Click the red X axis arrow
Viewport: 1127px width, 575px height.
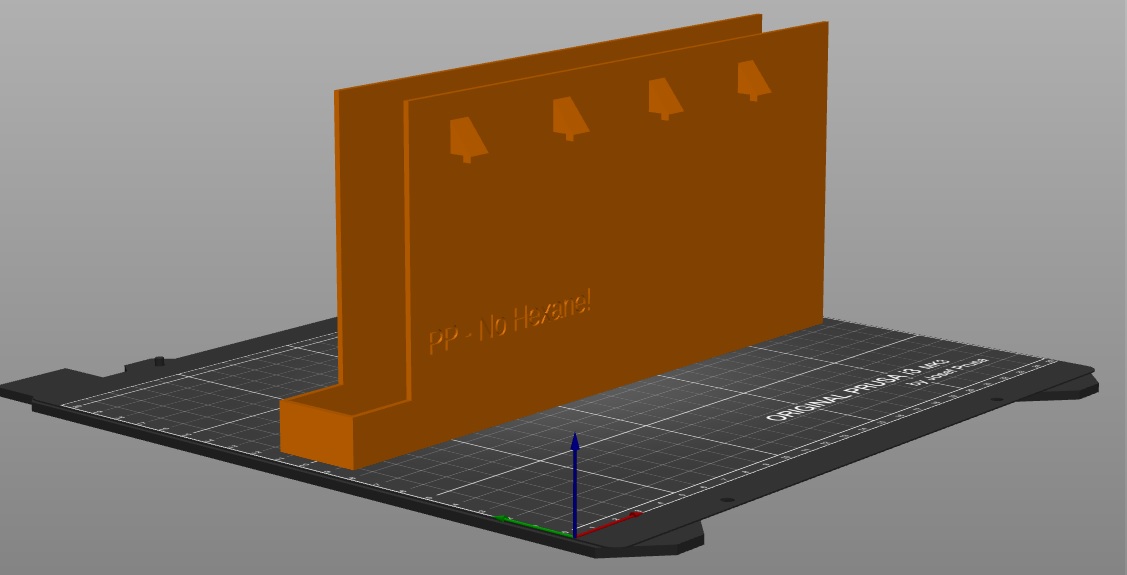pyautogui.click(x=608, y=525)
